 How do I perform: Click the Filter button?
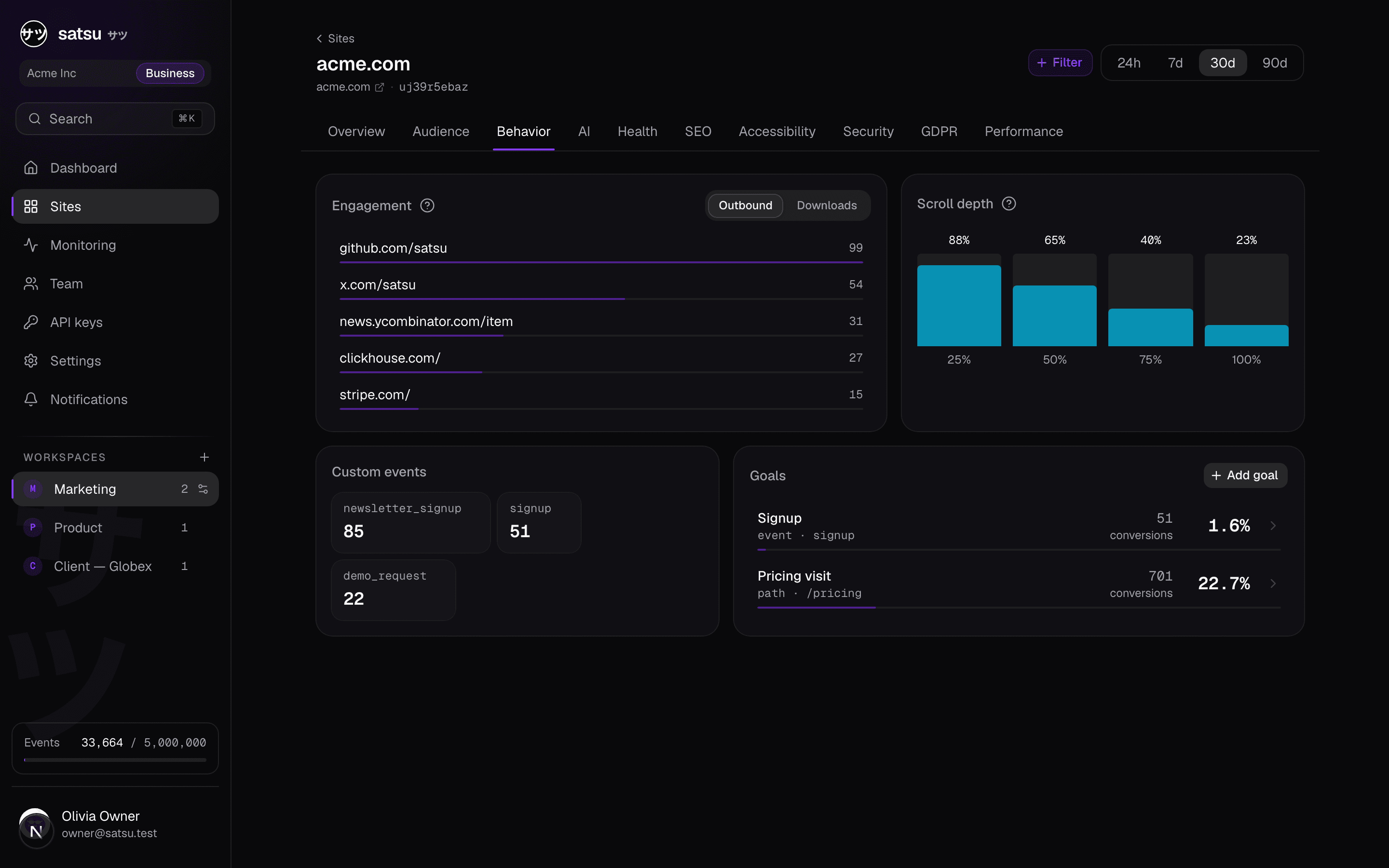pos(1060,63)
